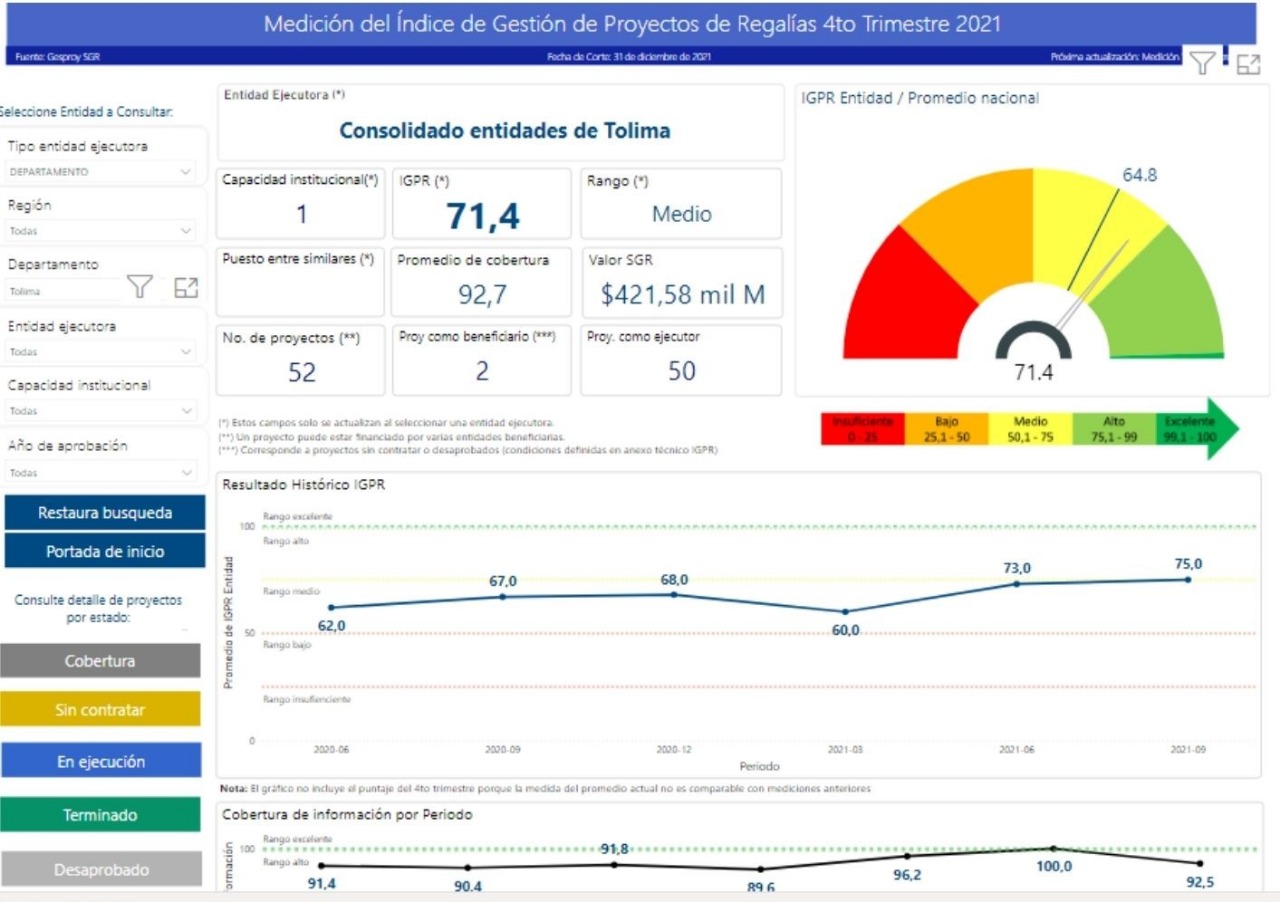This screenshot has width=1280, height=902.
Task: Open the Región dropdown
Action: pyautogui.click(x=186, y=231)
